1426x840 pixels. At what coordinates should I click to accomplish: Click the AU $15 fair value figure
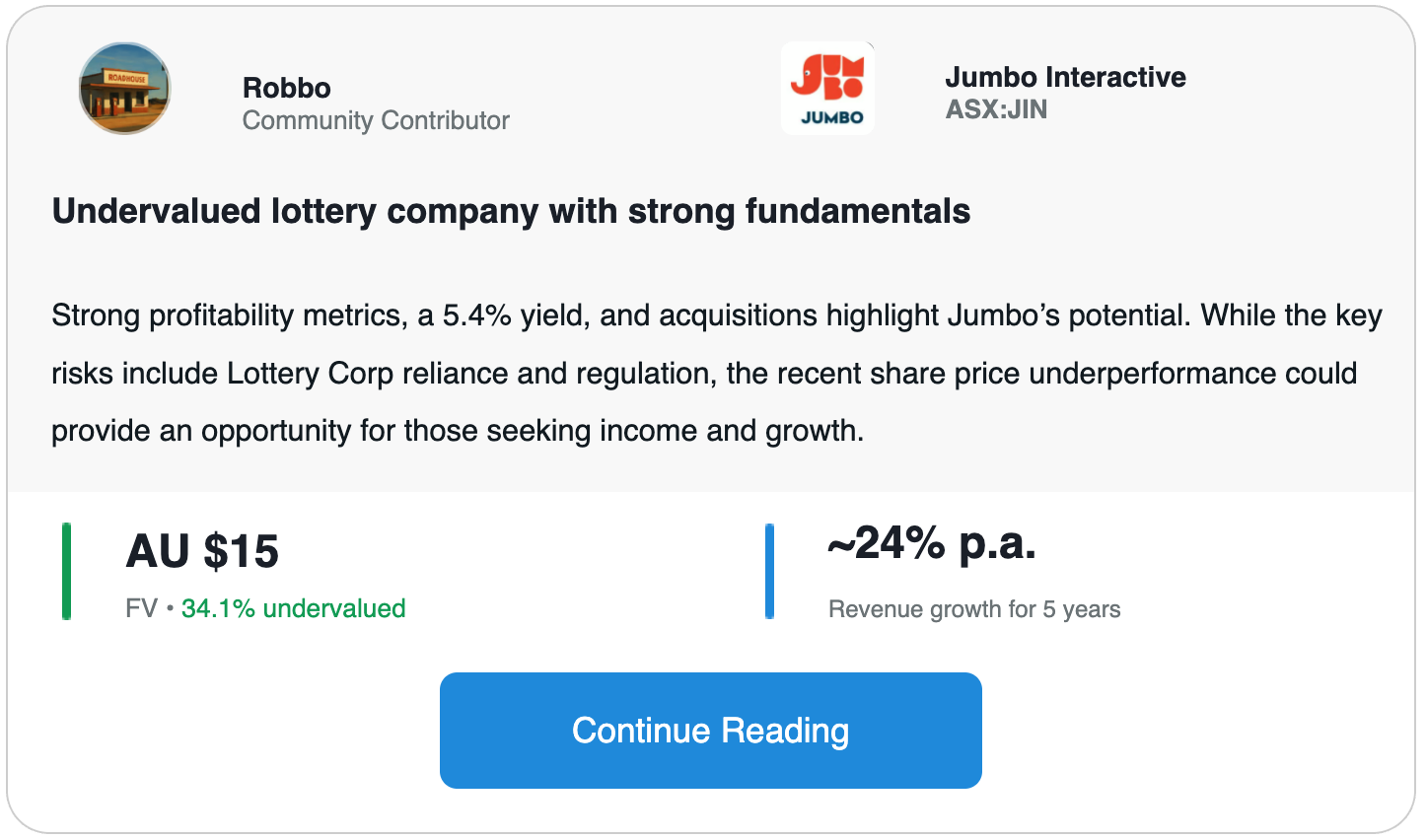[x=202, y=551]
